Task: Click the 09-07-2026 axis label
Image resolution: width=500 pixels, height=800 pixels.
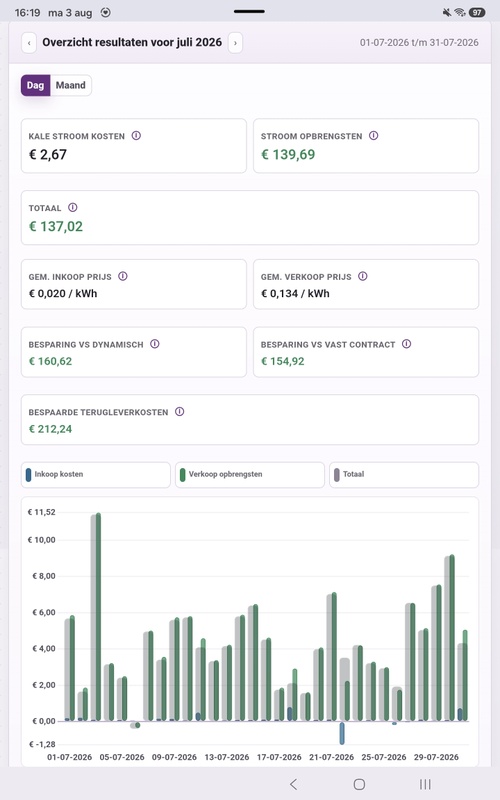Action: pos(174,757)
